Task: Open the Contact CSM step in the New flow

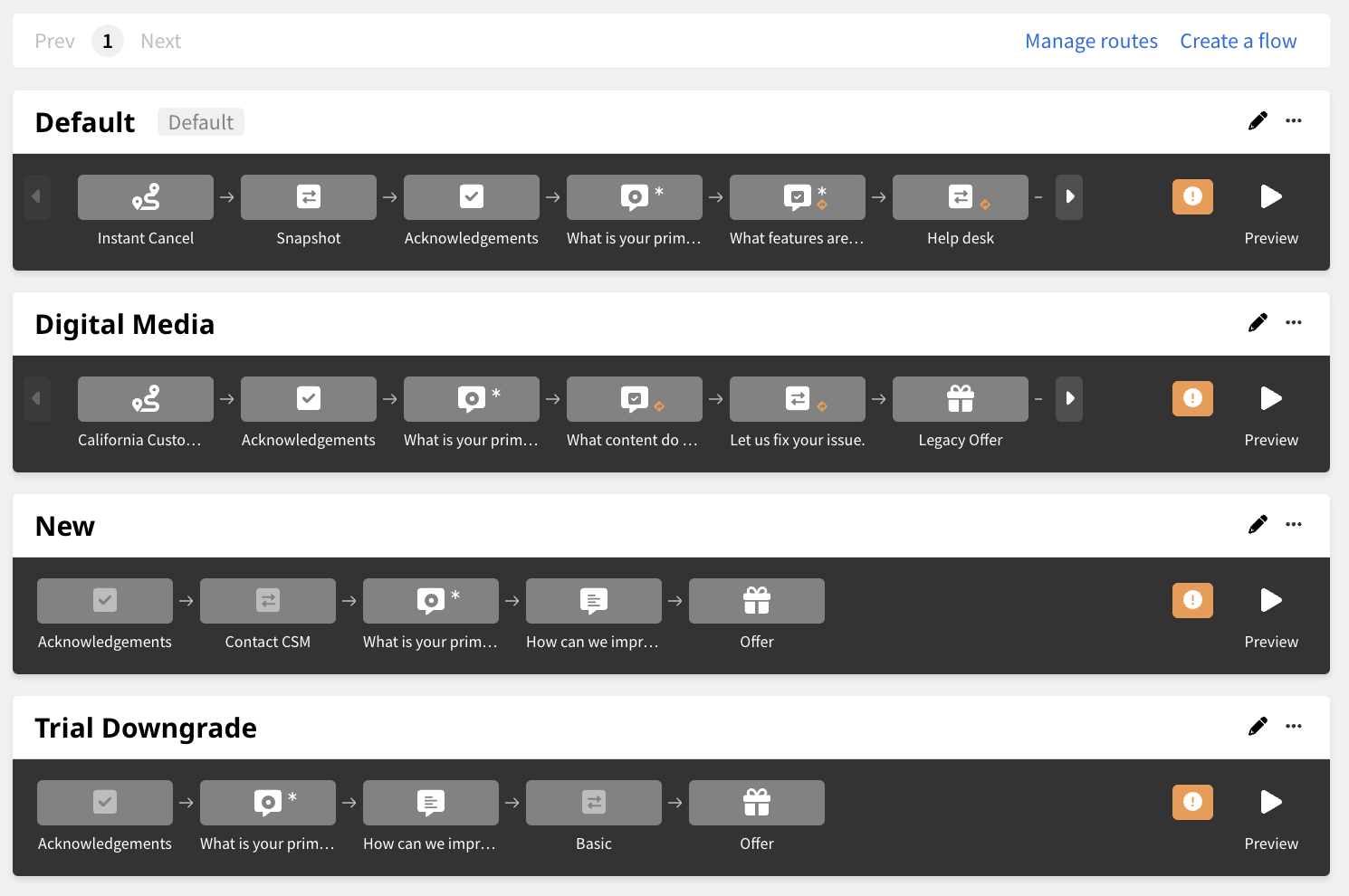Action: coord(267,600)
